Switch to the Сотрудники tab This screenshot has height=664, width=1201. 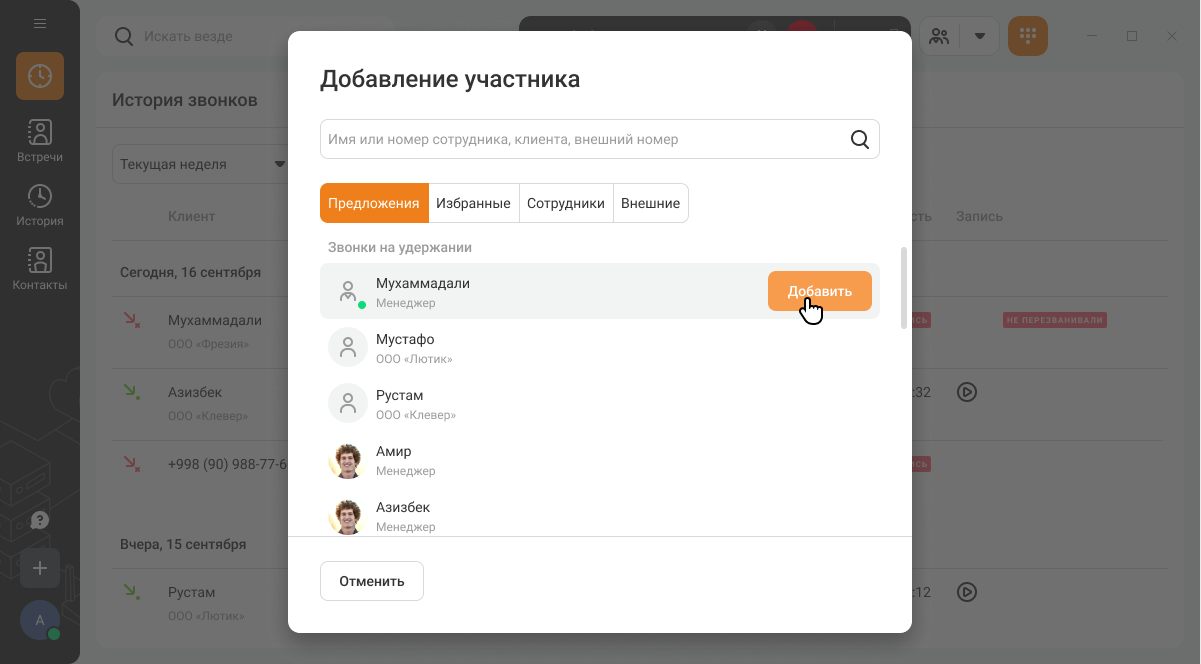pos(566,203)
